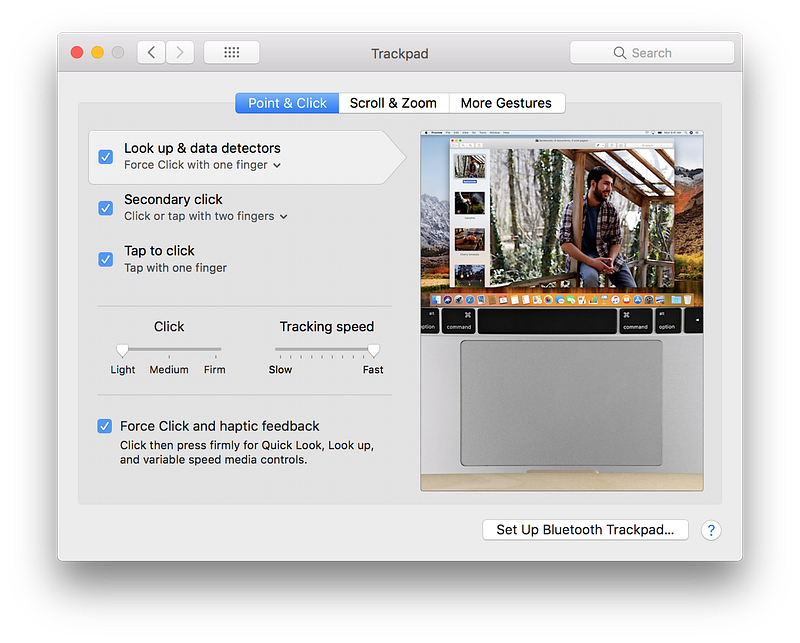Click the red close window button
This screenshot has width=800, height=643.
coord(76,53)
